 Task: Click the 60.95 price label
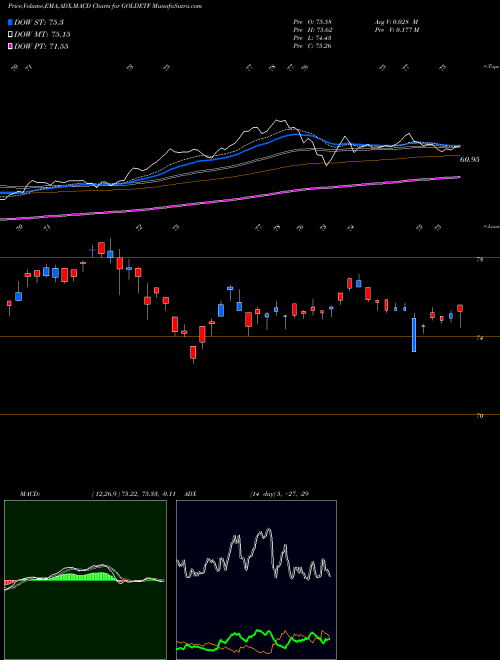(x=470, y=160)
